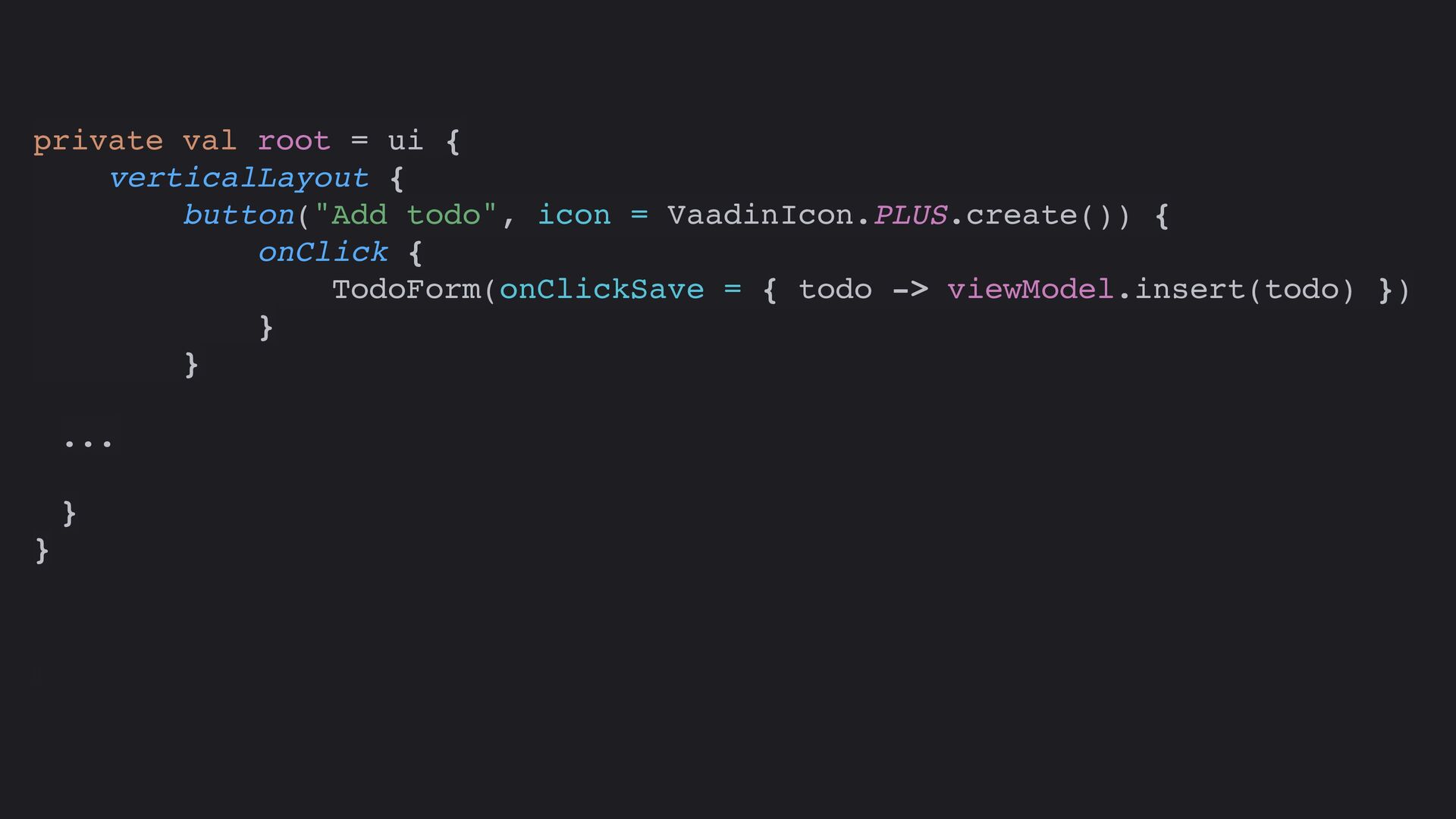Click the "Add todo" string literal
Screen dimensions: 1456x819
[406, 215]
